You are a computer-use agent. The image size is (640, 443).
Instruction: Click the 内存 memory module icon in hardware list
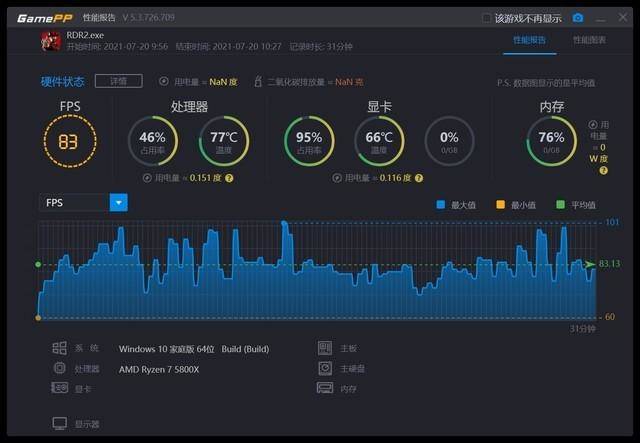pyautogui.click(x=325, y=387)
